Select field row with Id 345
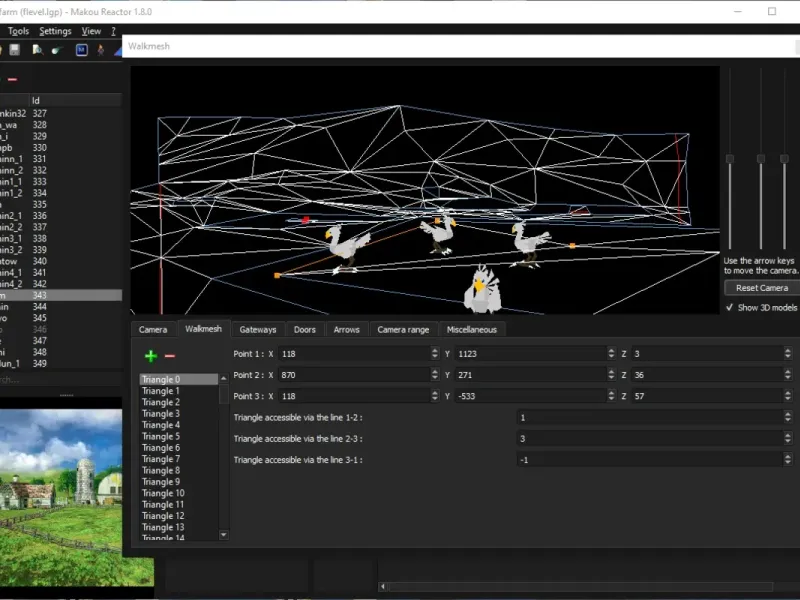The width and height of the screenshot is (800, 600). (x=61, y=318)
